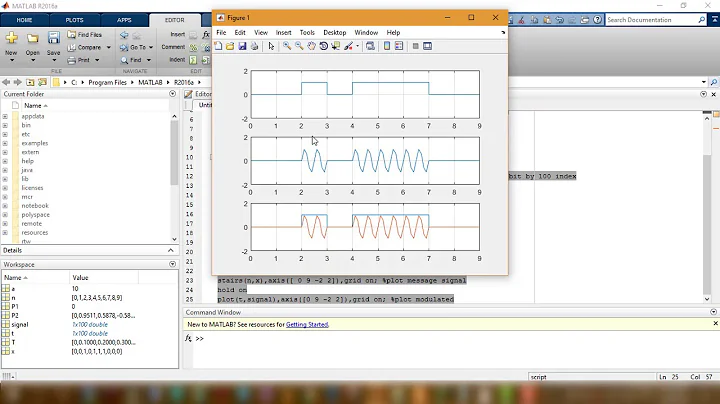Save the figure using floppy disk icon
Viewport: 720px width, 404px height.
point(242,46)
